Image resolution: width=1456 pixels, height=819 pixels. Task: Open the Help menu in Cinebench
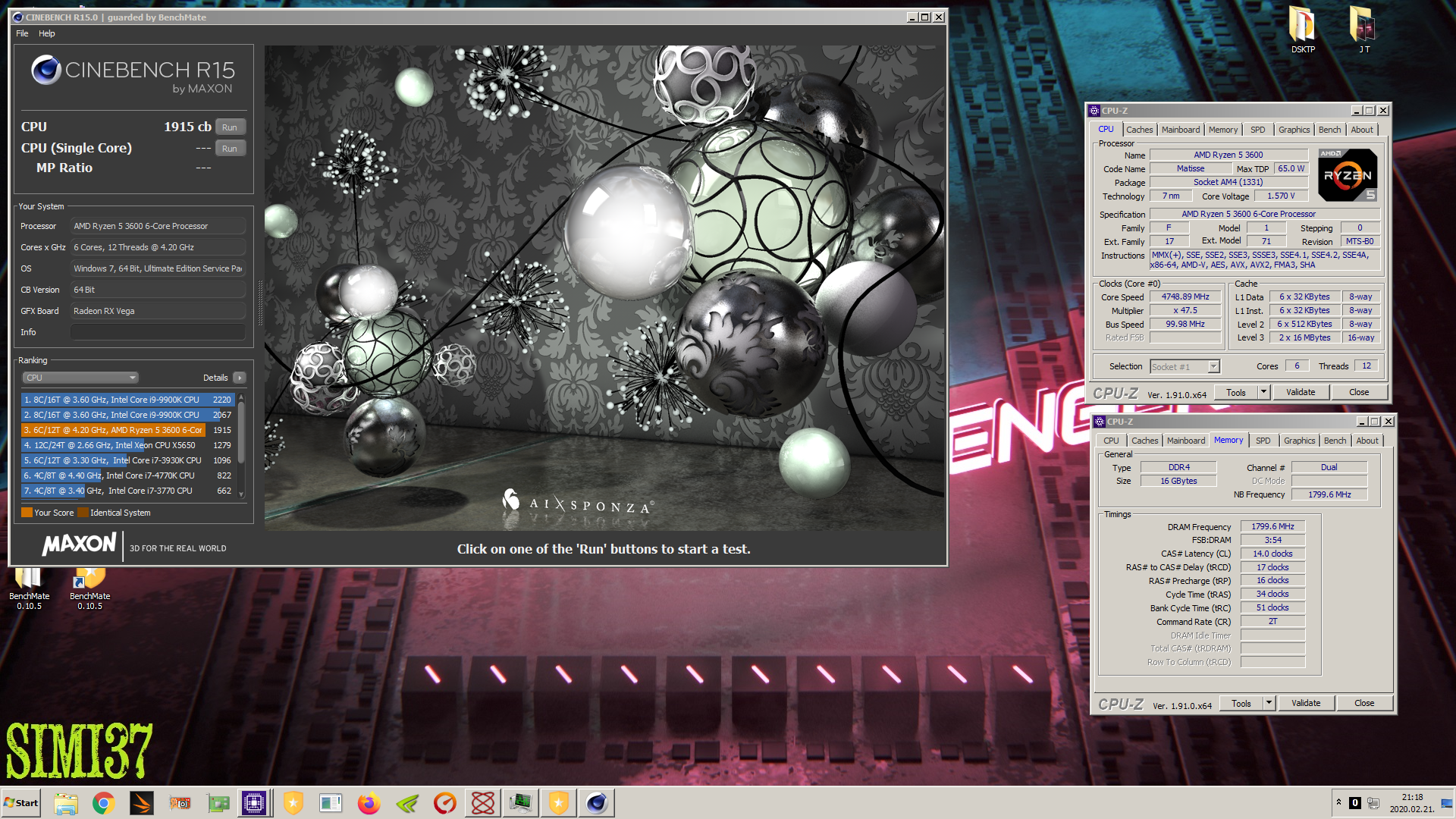pos(47,33)
